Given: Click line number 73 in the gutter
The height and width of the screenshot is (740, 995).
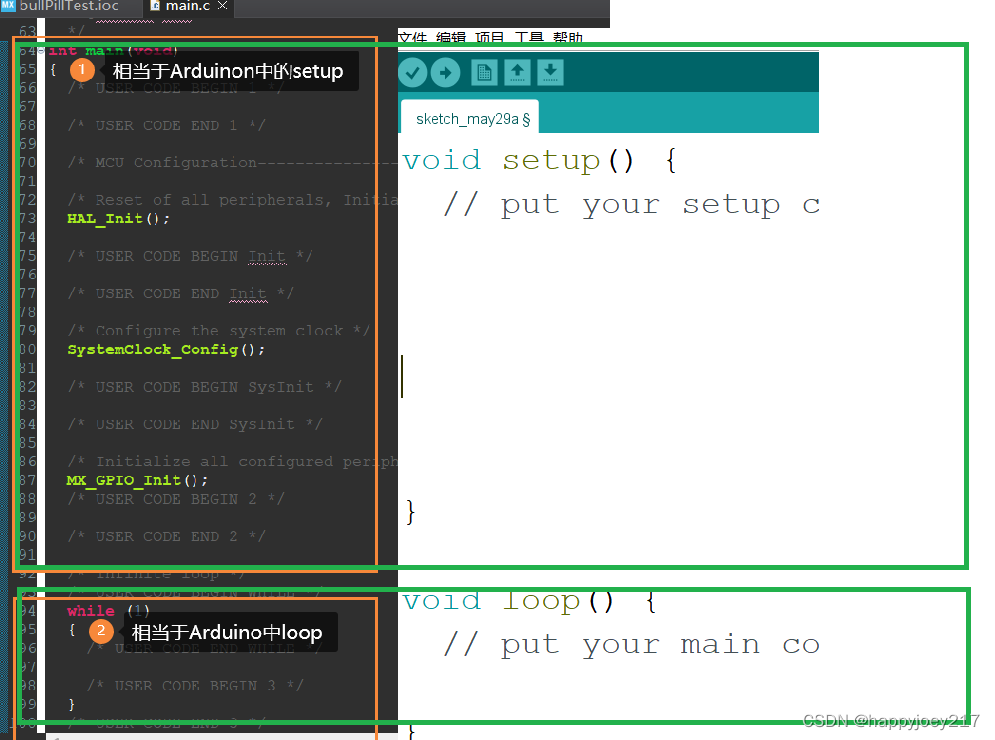Looking at the screenshot, I should coord(28,218).
